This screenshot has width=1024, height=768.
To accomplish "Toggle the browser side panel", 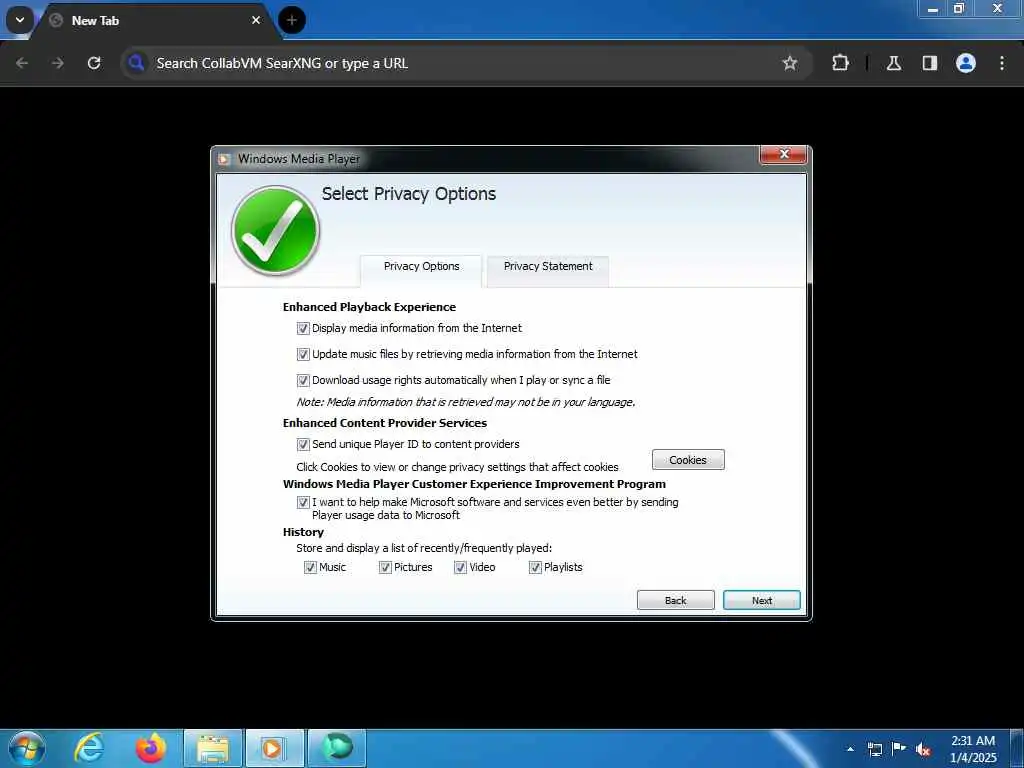I will (x=930, y=63).
